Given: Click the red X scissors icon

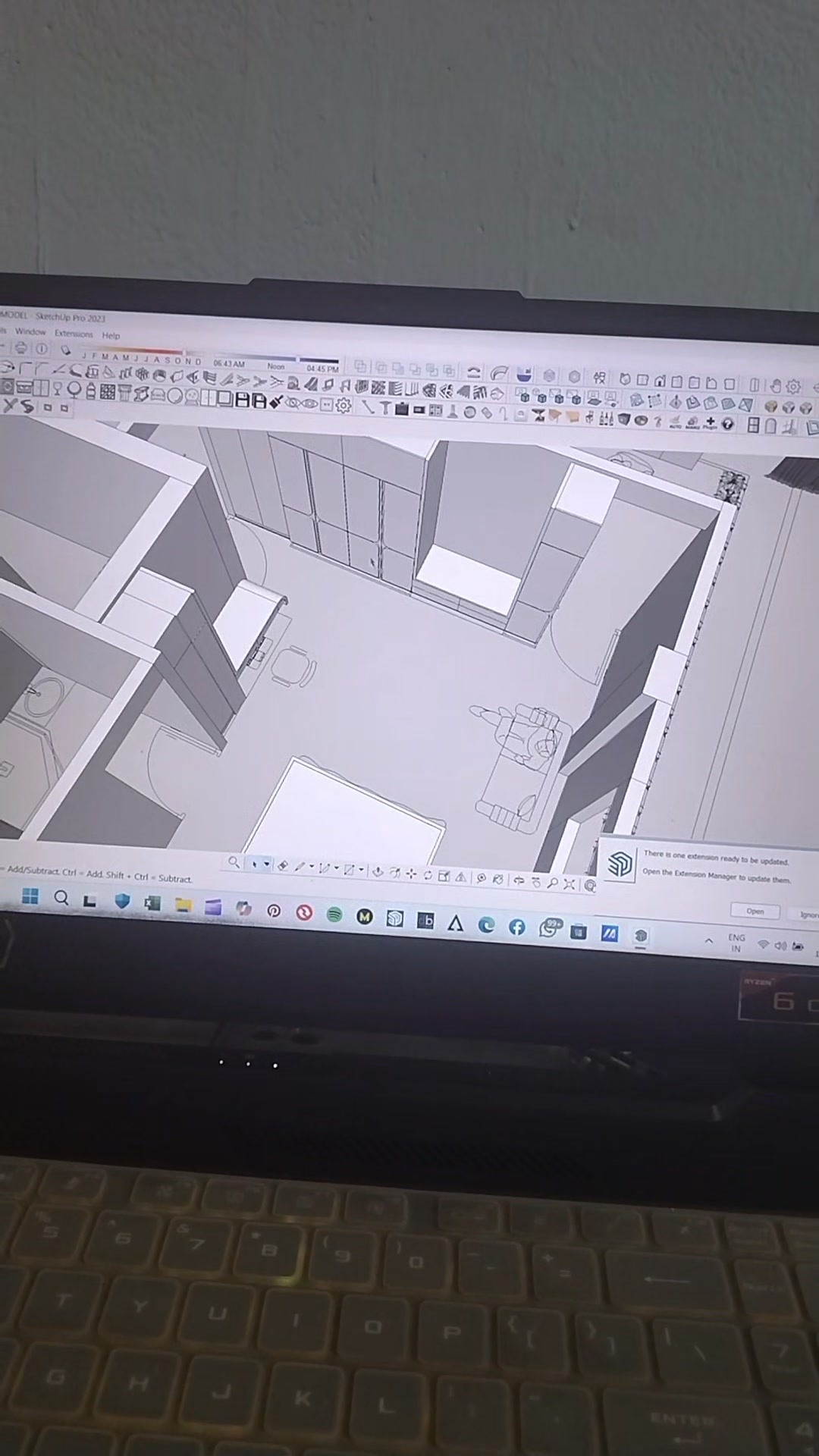Looking at the screenshot, I should (11, 406).
